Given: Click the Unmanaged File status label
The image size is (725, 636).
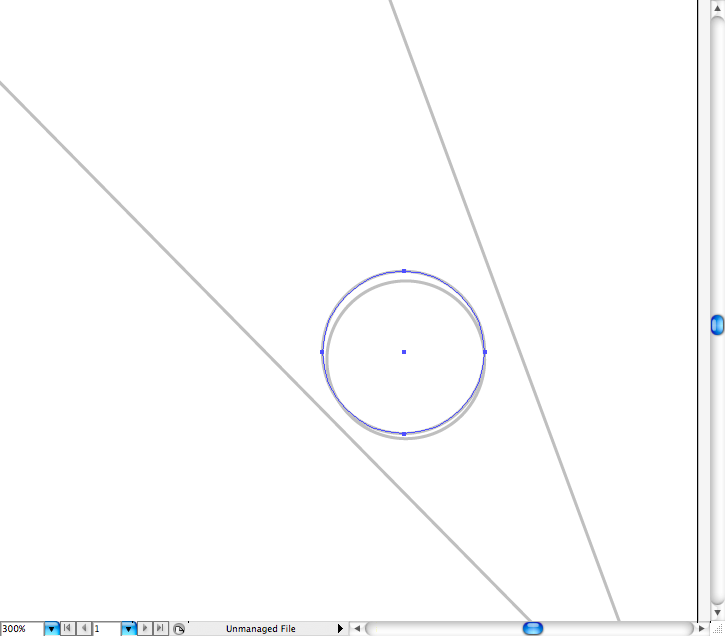Looking at the screenshot, I should [260, 629].
